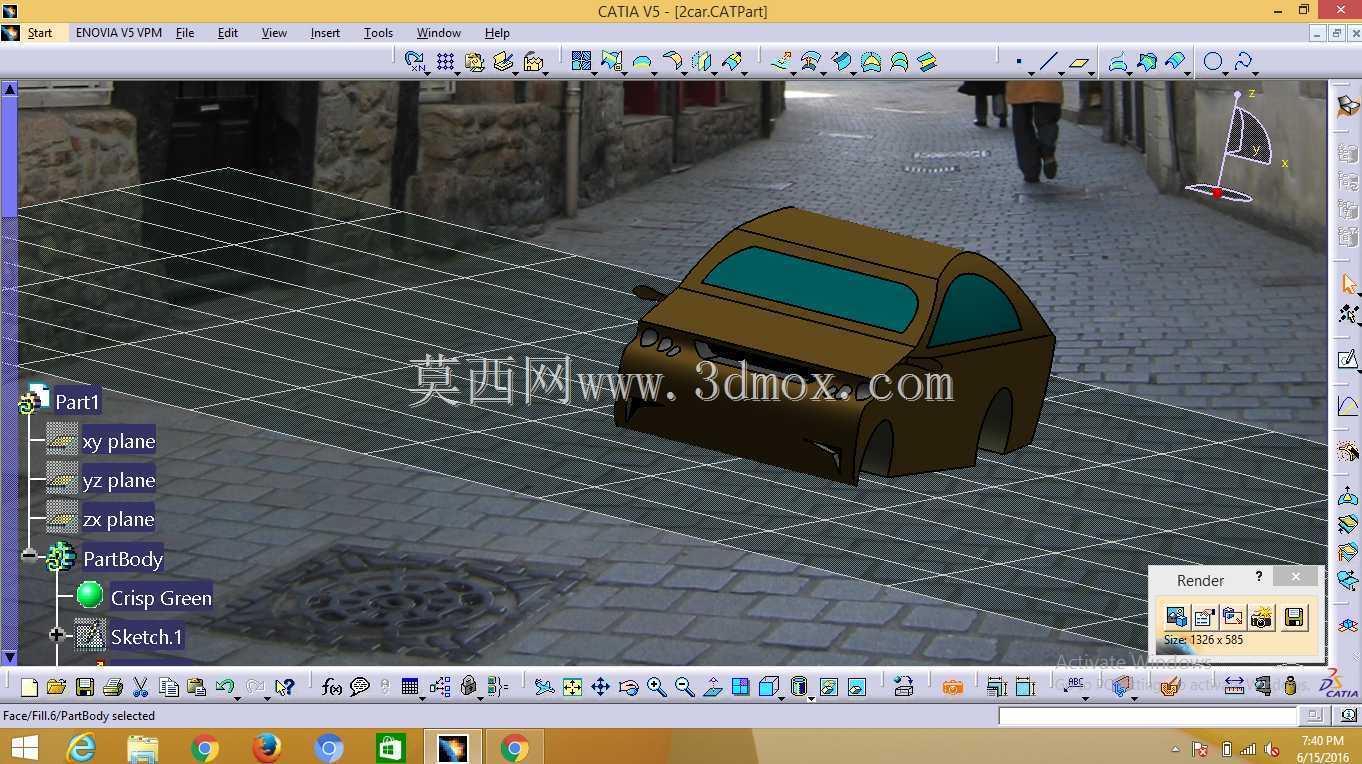The width and height of the screenshot is (1362, 764).
Task: Open the Undo history dropdown arrow
Action: (x=237, y=697)
